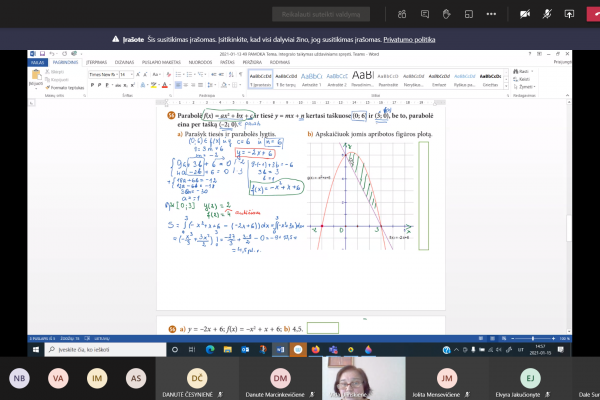Raise hand in the Teams meeting

[446, 15]
